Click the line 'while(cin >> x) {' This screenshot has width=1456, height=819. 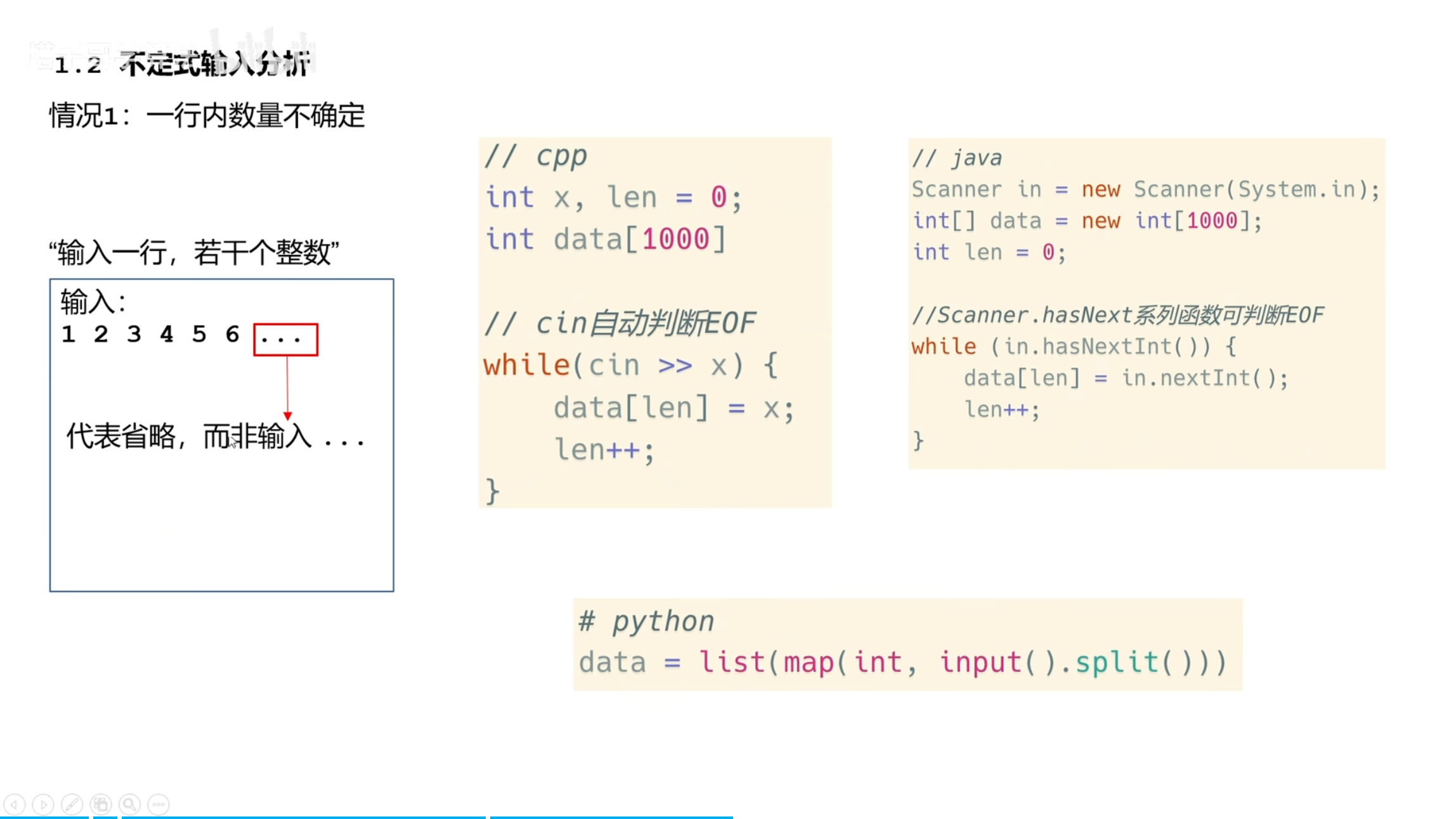pyautogui.click(x=630, y=366)
